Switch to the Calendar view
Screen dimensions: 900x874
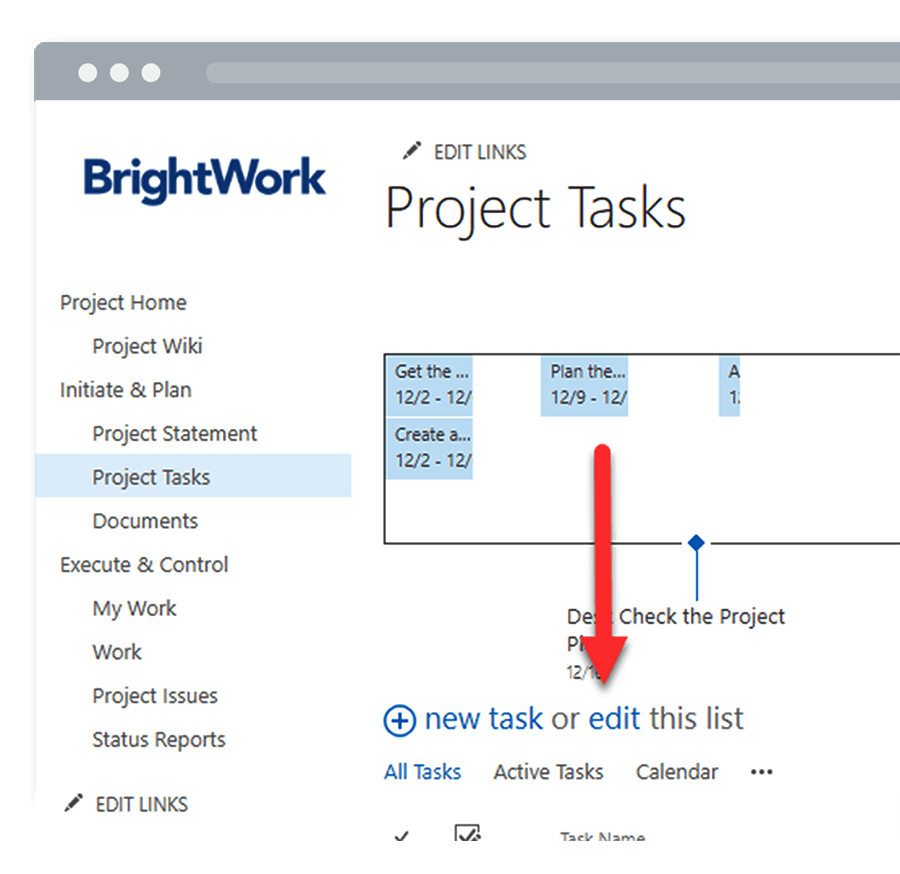click(x=677, y=771)
